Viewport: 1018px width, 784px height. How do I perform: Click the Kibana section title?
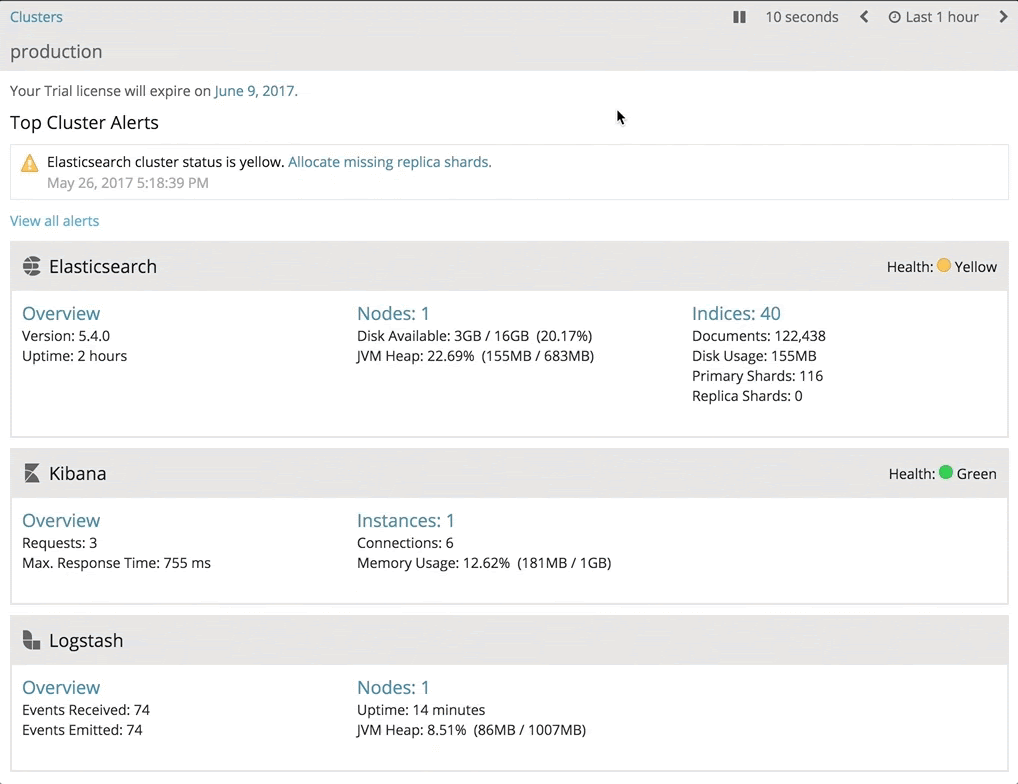(x=78, y=473)
